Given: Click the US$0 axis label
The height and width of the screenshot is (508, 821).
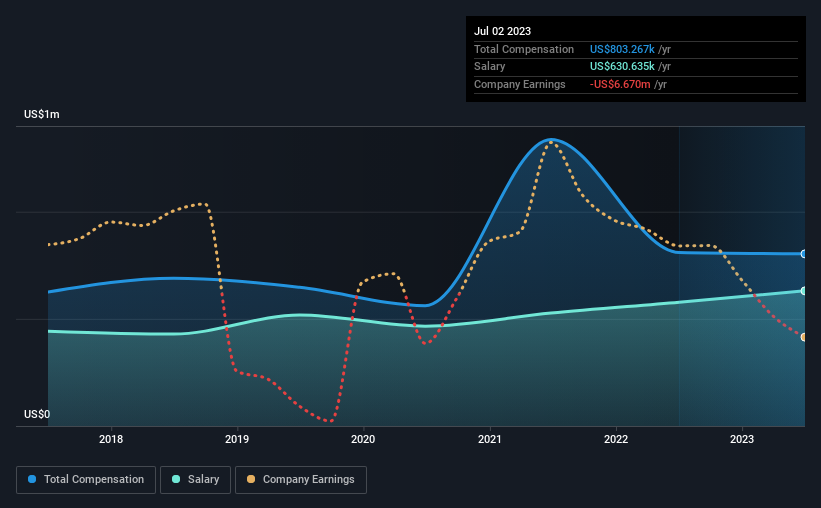Looking at the screenshot, I should coord(37,414).
